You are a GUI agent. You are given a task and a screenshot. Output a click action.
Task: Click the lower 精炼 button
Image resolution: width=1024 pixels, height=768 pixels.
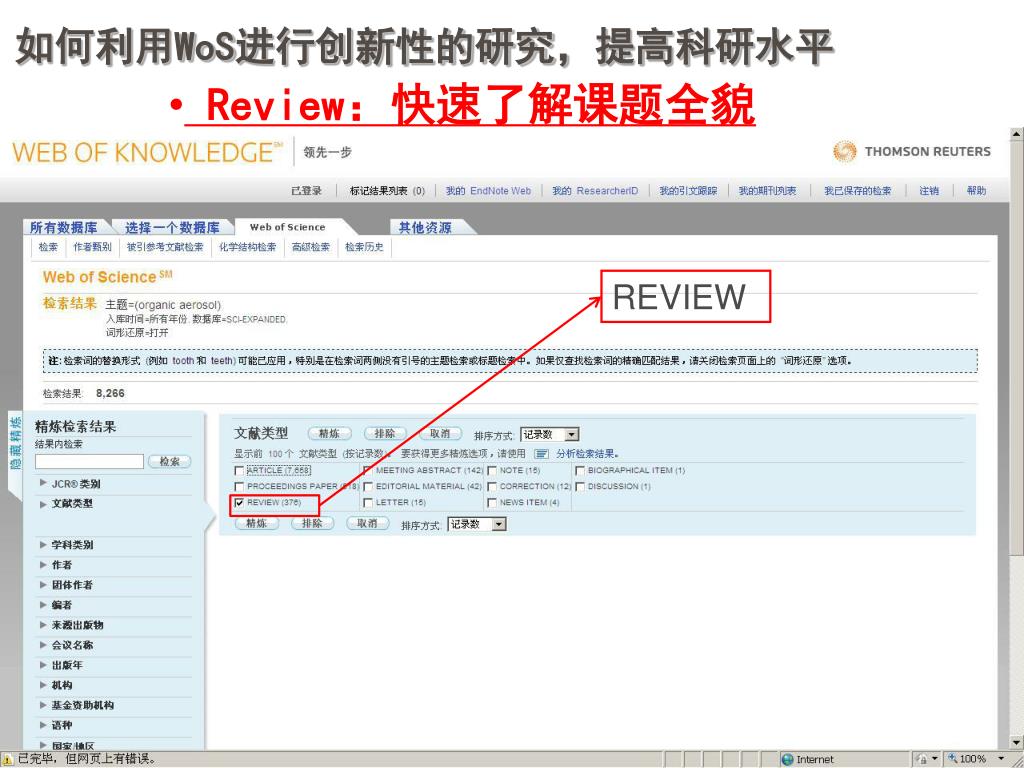[x=257, y=523]
